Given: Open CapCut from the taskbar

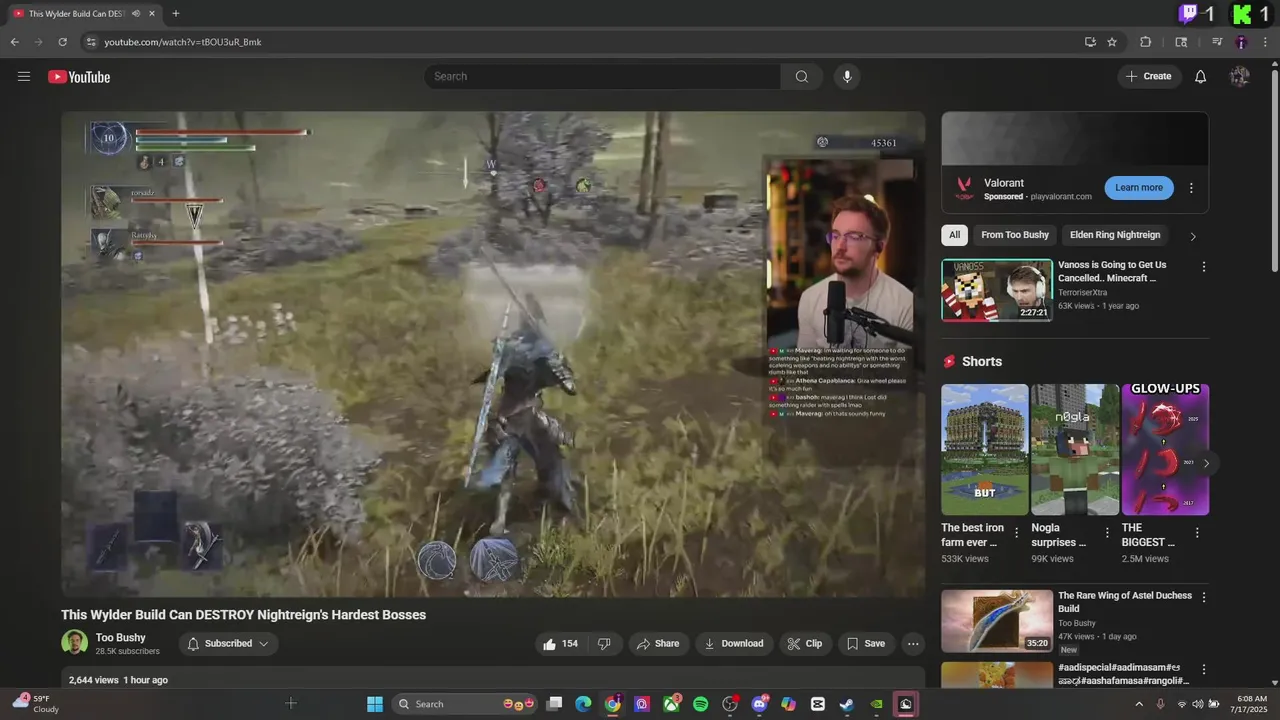Looking at the screenshot, I should 818,704.
